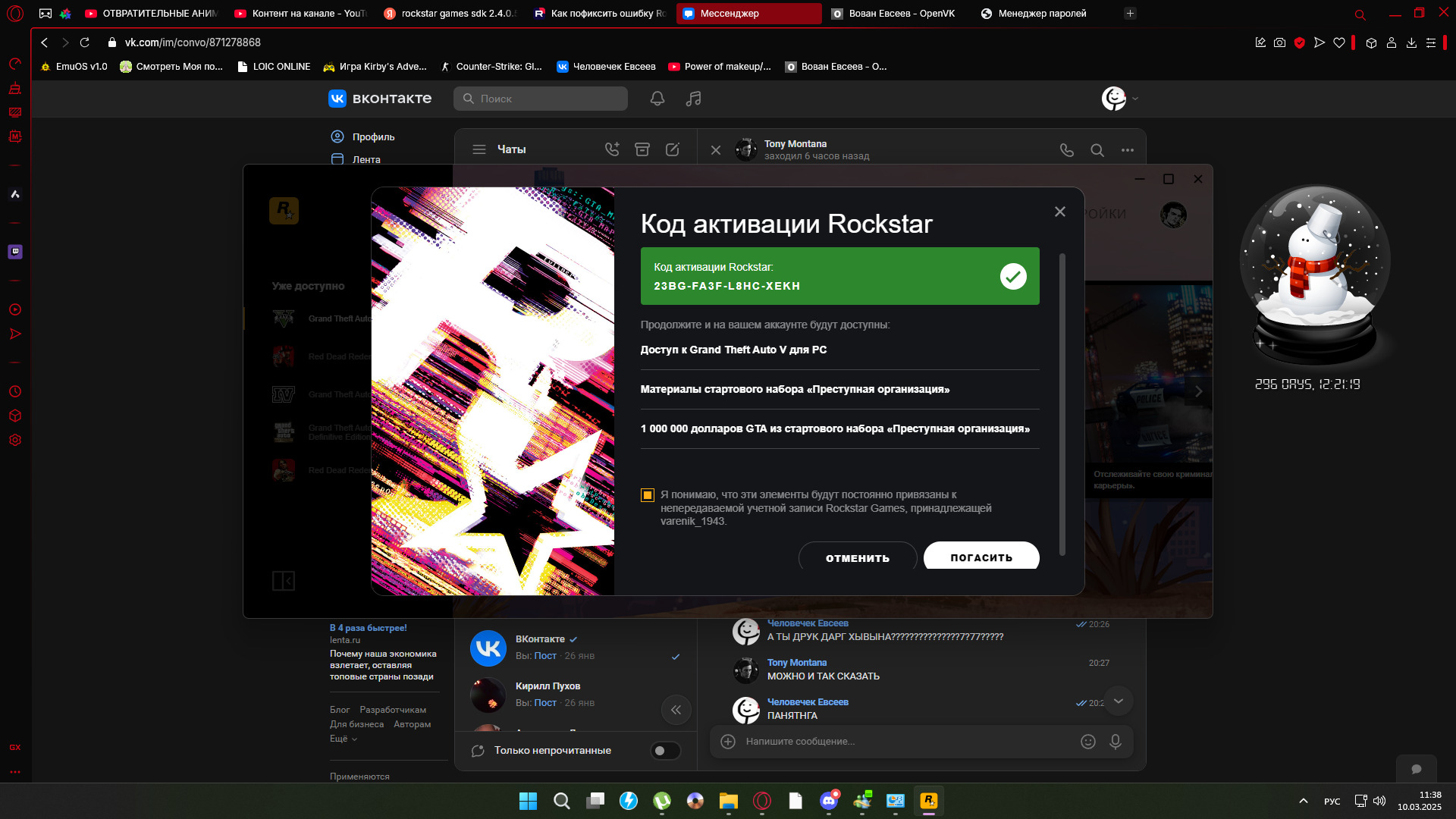Open the emoji picker in the message box
Screen dimensions: 1456x819
coord(1087,742)
